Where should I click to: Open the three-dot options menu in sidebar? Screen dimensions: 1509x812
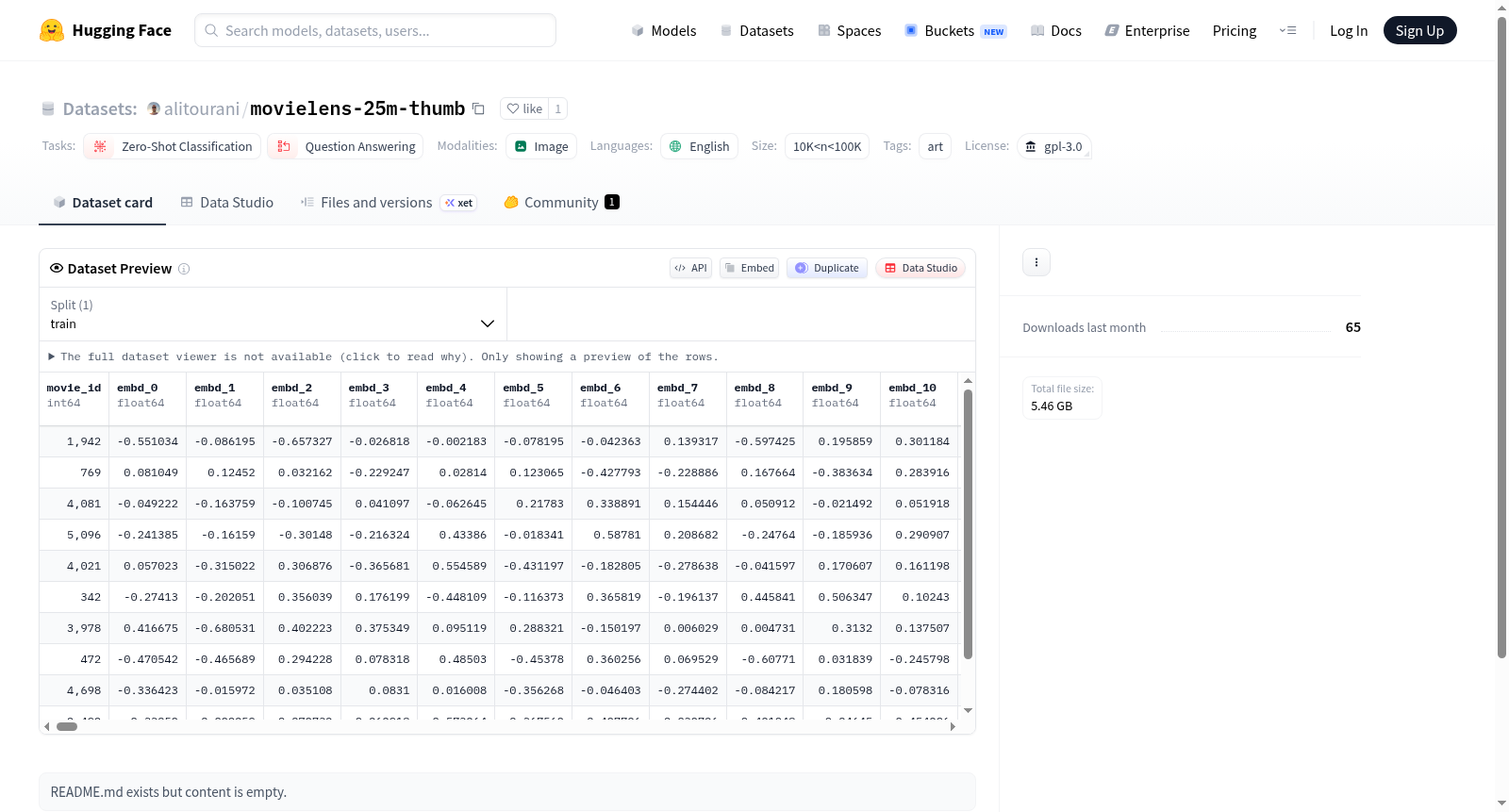1036,262
